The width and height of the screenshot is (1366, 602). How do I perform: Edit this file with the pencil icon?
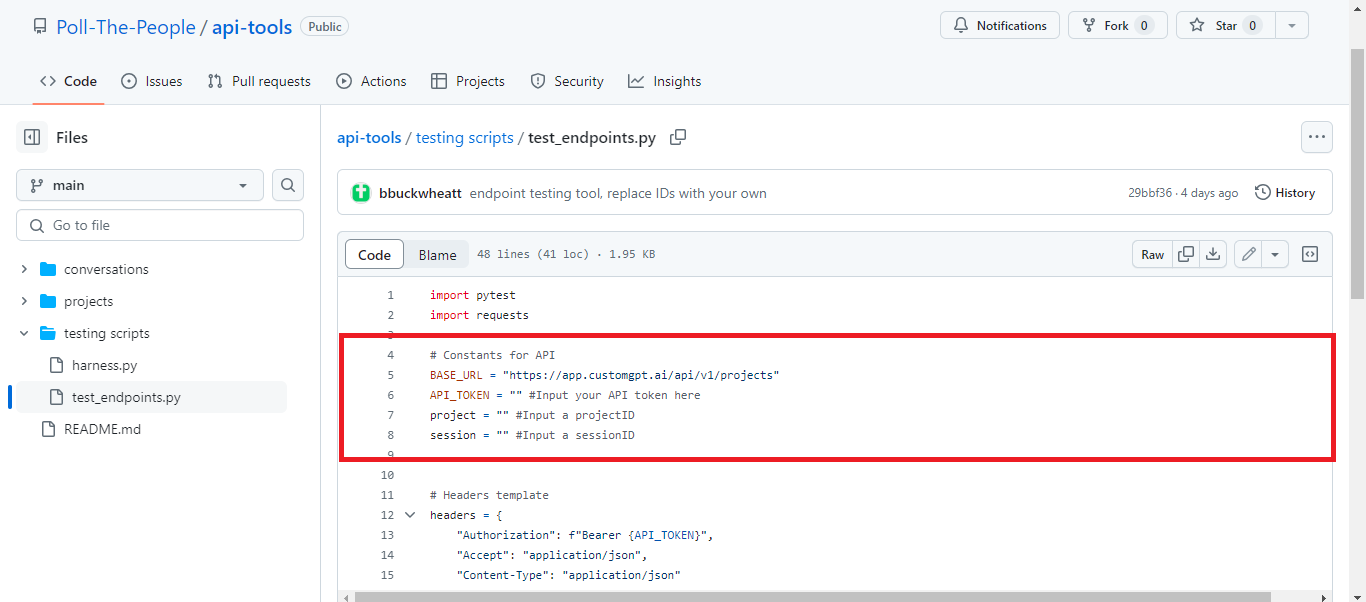[1247, 254]
